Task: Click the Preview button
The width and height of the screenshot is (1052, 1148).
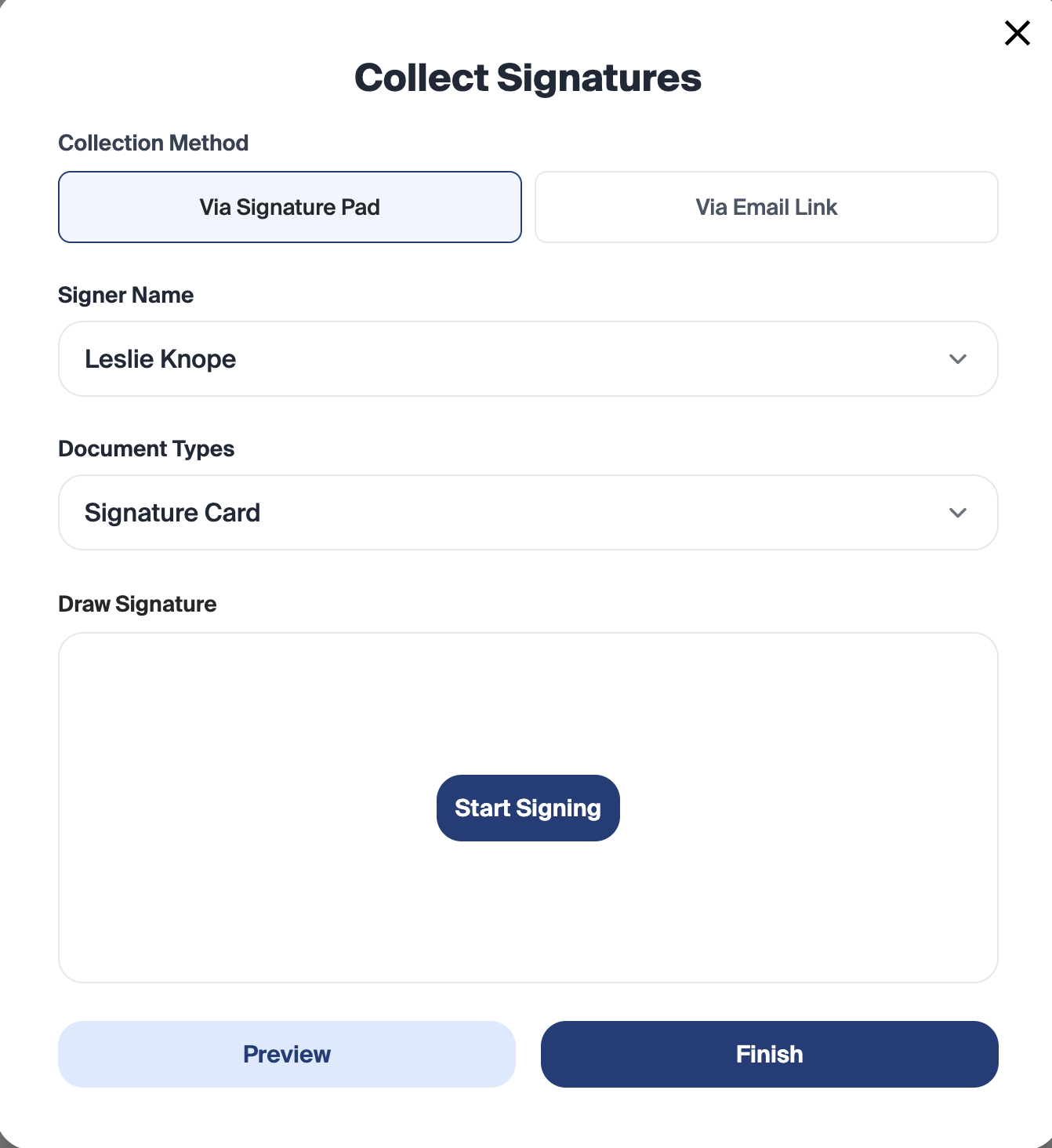Action: (x=286, y=1054)
